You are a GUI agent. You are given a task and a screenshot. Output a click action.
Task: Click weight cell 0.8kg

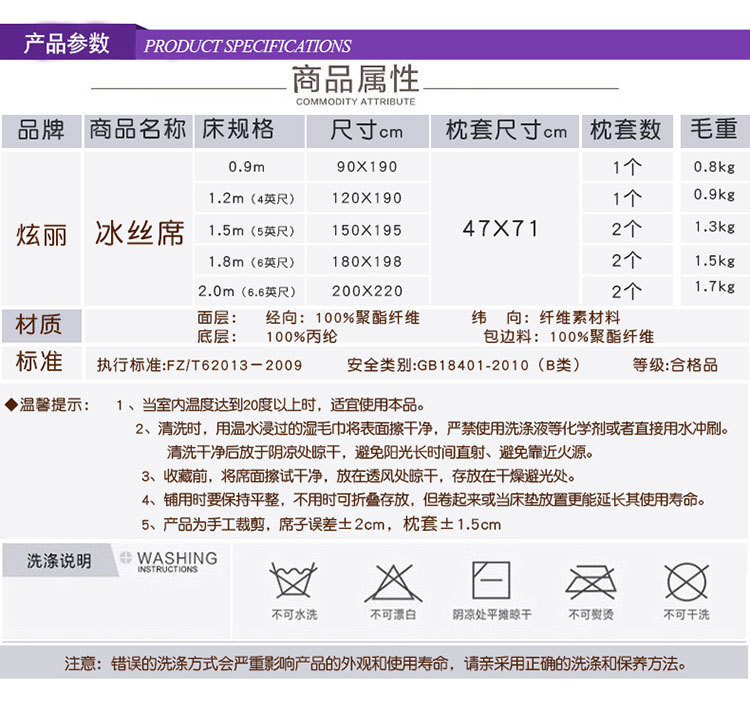tap(715, 166)
